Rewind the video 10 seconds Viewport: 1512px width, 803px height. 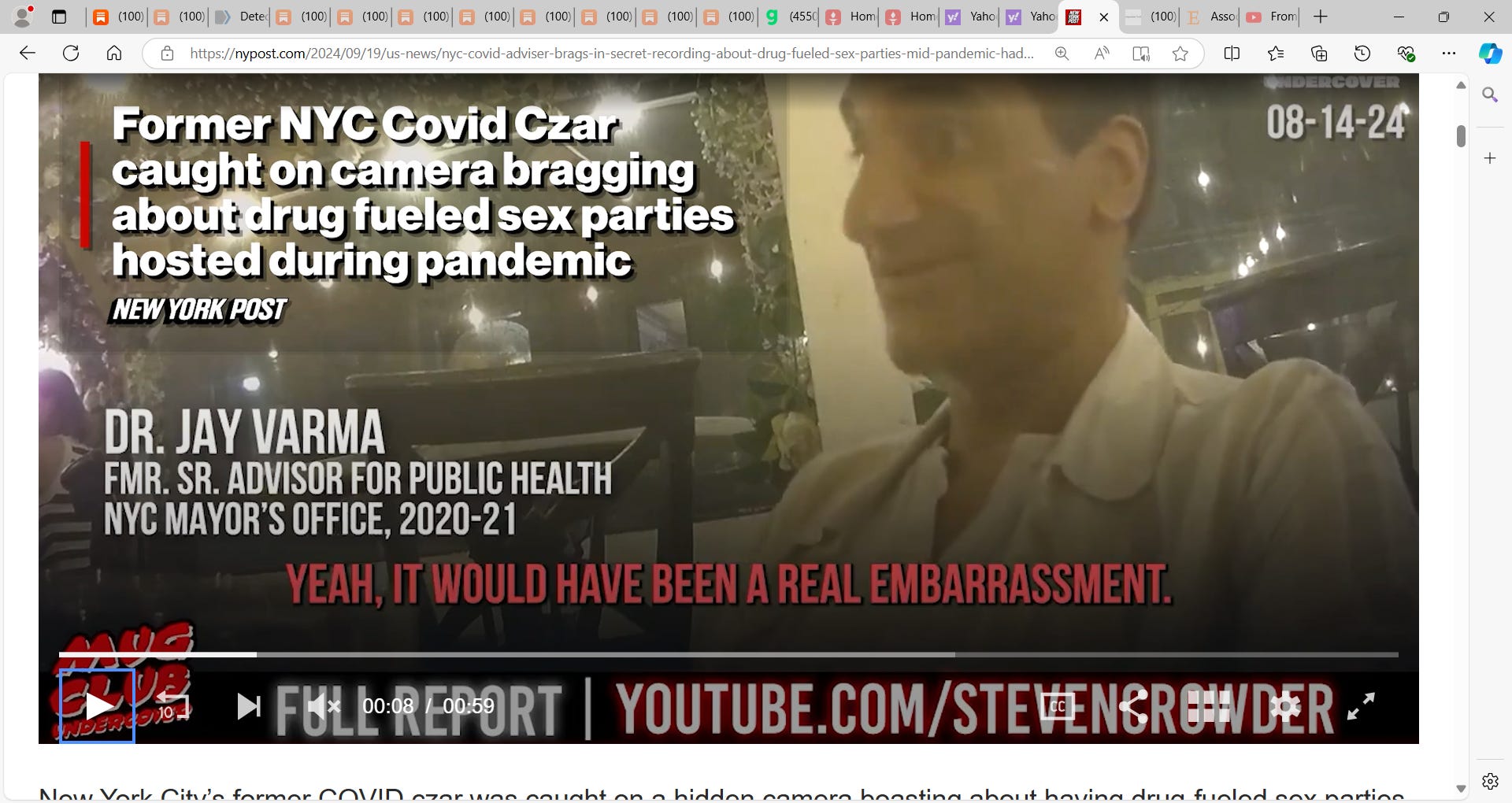172,706
